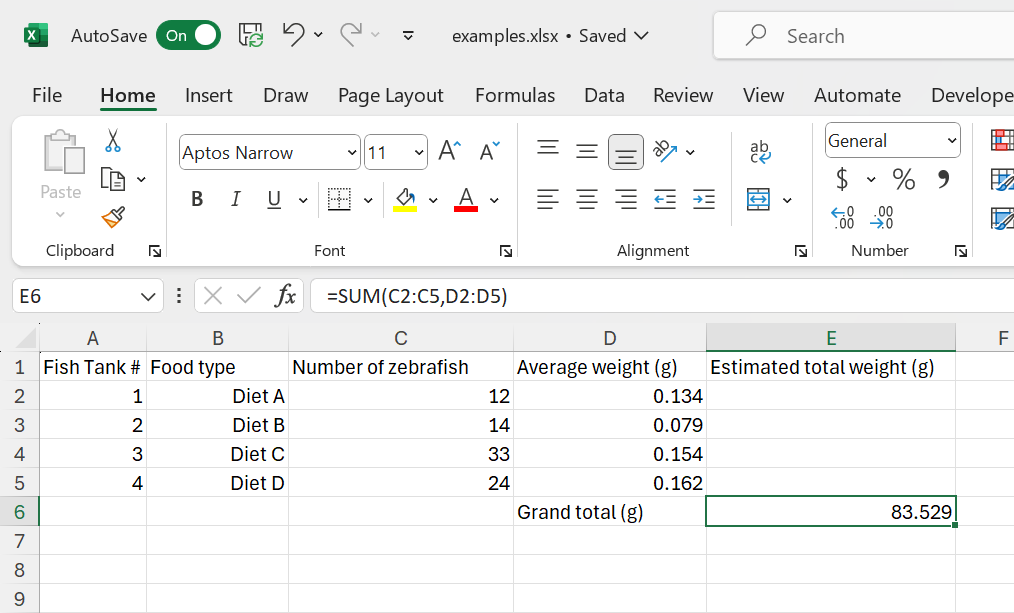Click the Insert Function fx icon
Image resolution: width=1014 pixels, height=613 pixels.
point(286,296)
